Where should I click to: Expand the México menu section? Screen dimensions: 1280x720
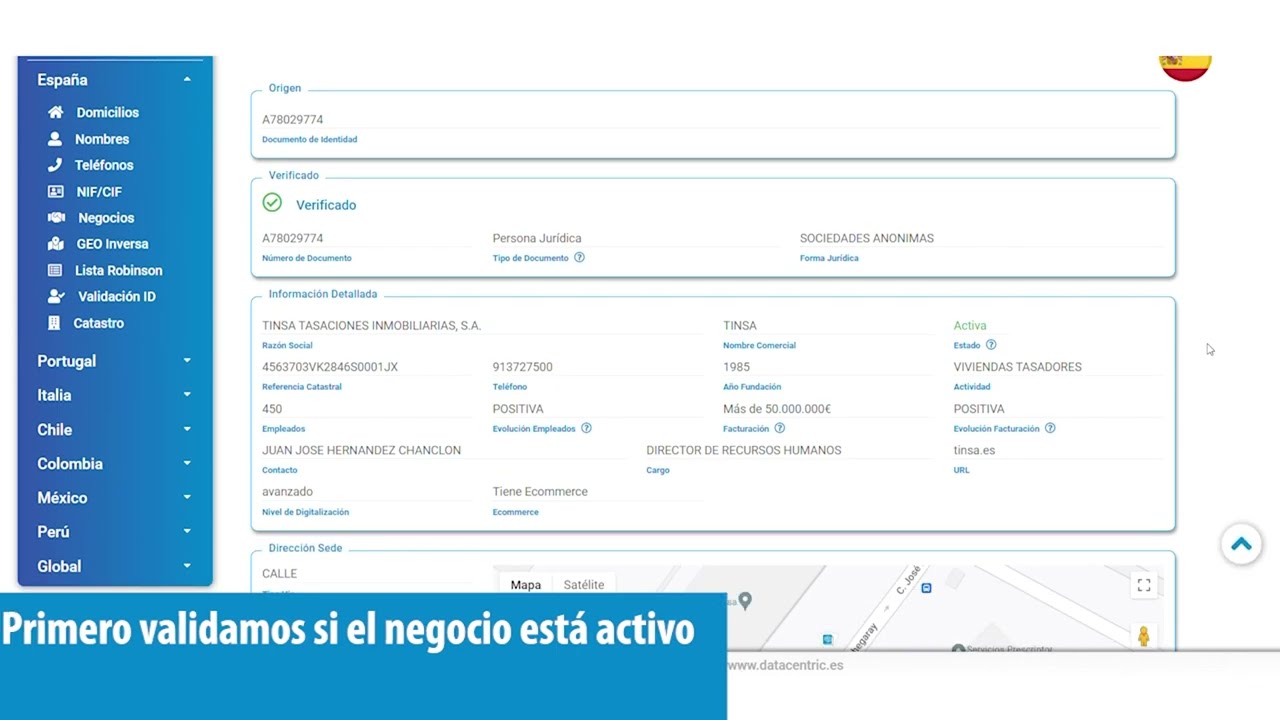click(x=187, y=497)
